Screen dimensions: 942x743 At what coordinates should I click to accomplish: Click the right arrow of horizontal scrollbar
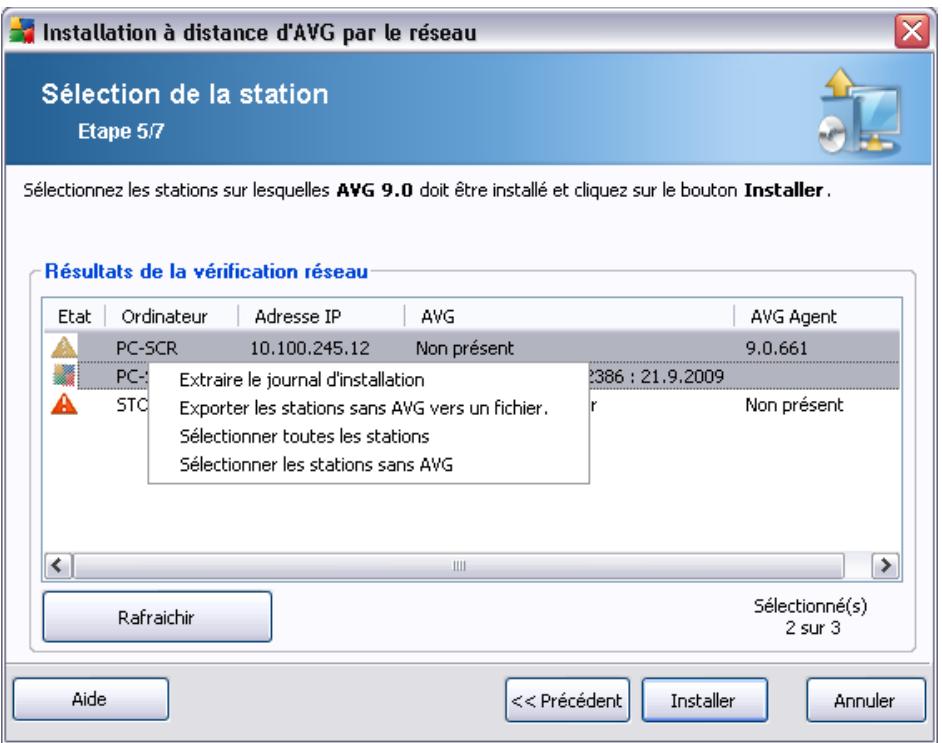click(x=886, y=566)
